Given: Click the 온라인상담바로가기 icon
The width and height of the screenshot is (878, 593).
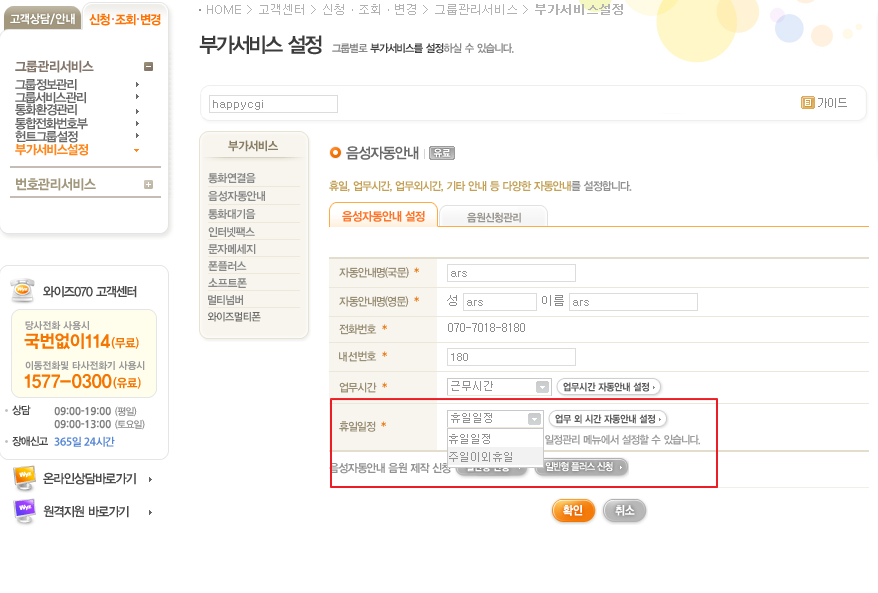Looking at the screenshot, I should [x=25, y=478].
